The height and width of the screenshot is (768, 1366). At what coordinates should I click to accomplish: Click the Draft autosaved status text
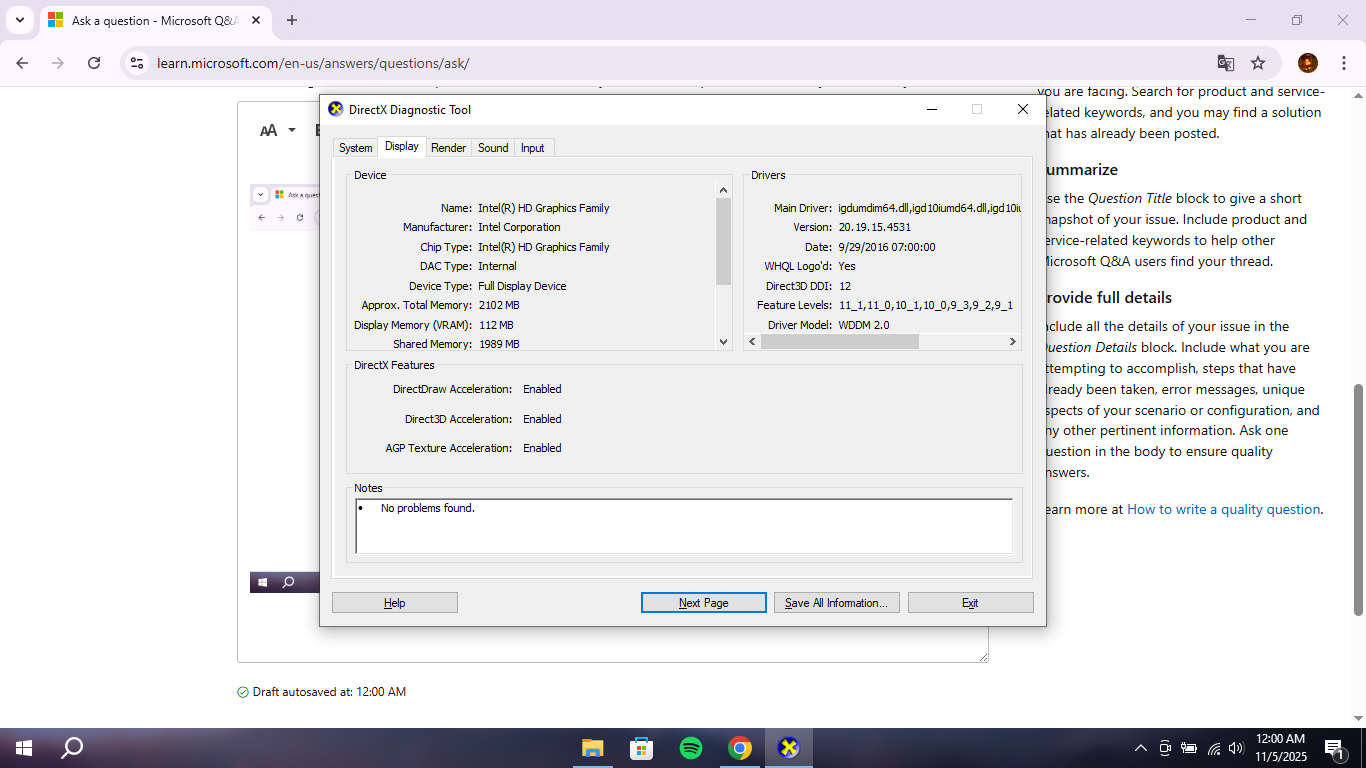pyautogui.click(x=329, y=692)
